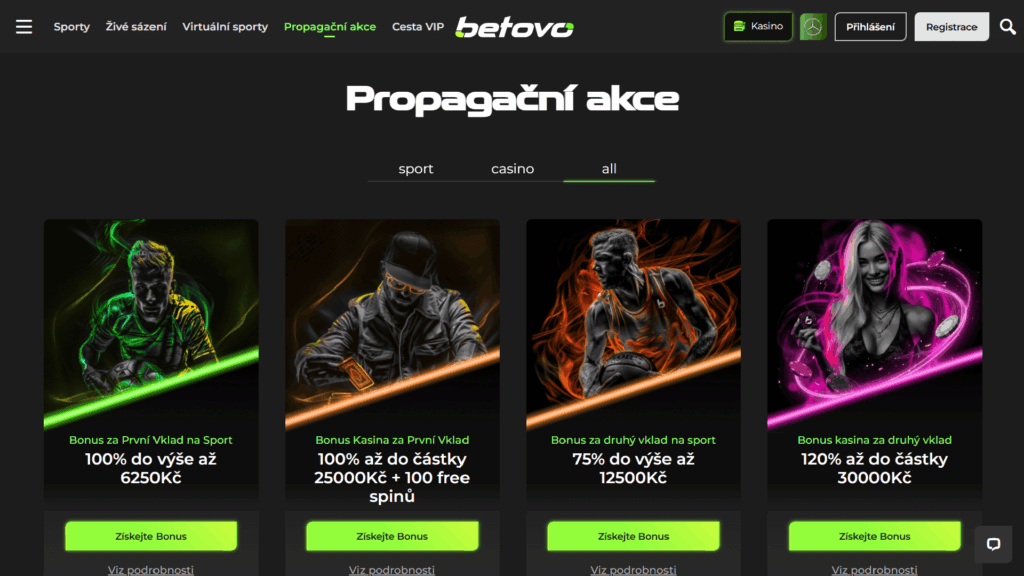Open the hooded card player promo image

tap(392, 324)
